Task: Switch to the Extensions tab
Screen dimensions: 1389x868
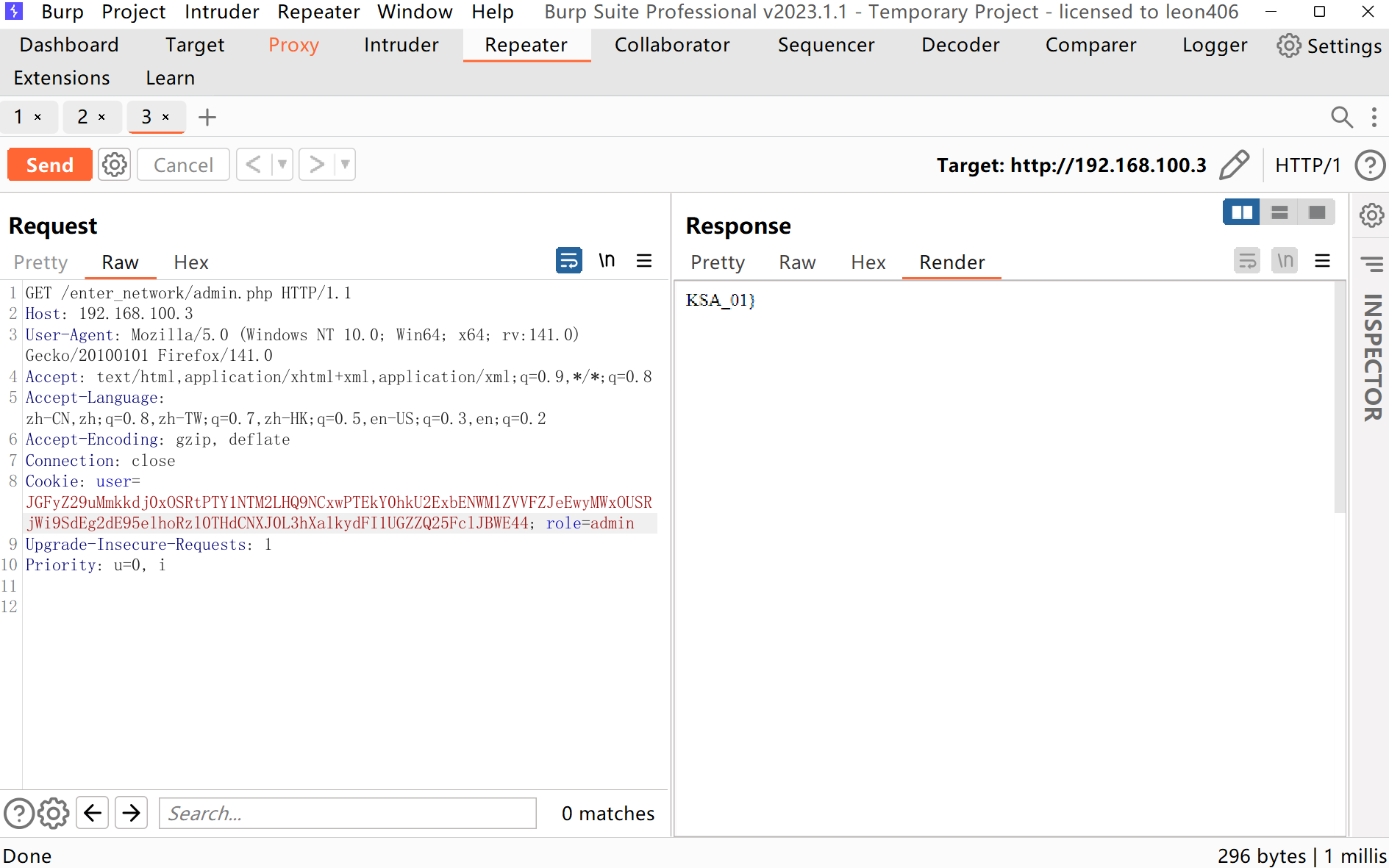Action: pyautogui.click(x=62, y=78)
